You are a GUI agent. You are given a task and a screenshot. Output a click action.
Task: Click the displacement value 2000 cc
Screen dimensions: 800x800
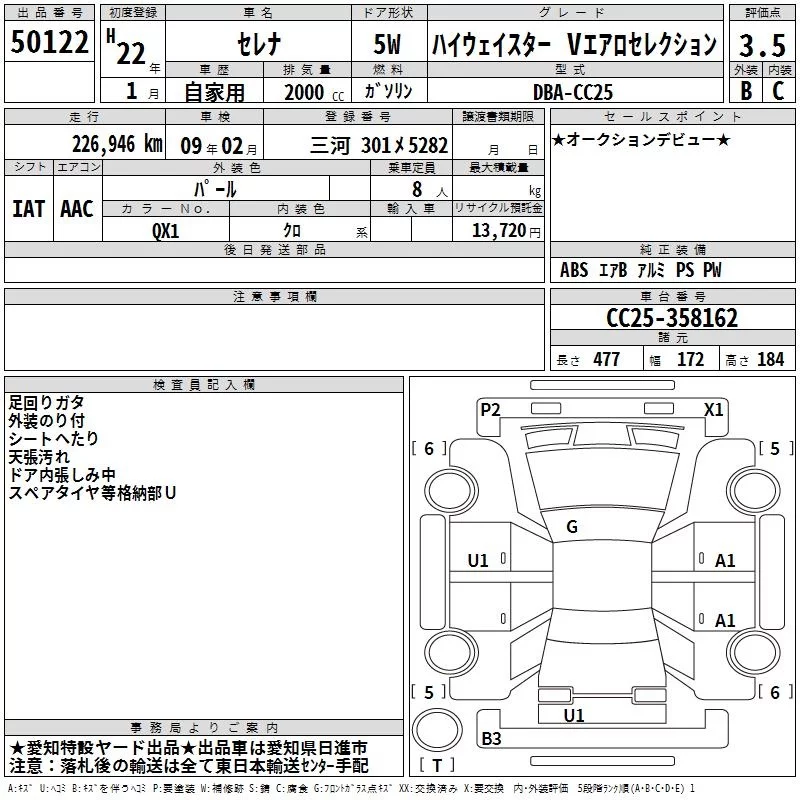coord(314,92)
